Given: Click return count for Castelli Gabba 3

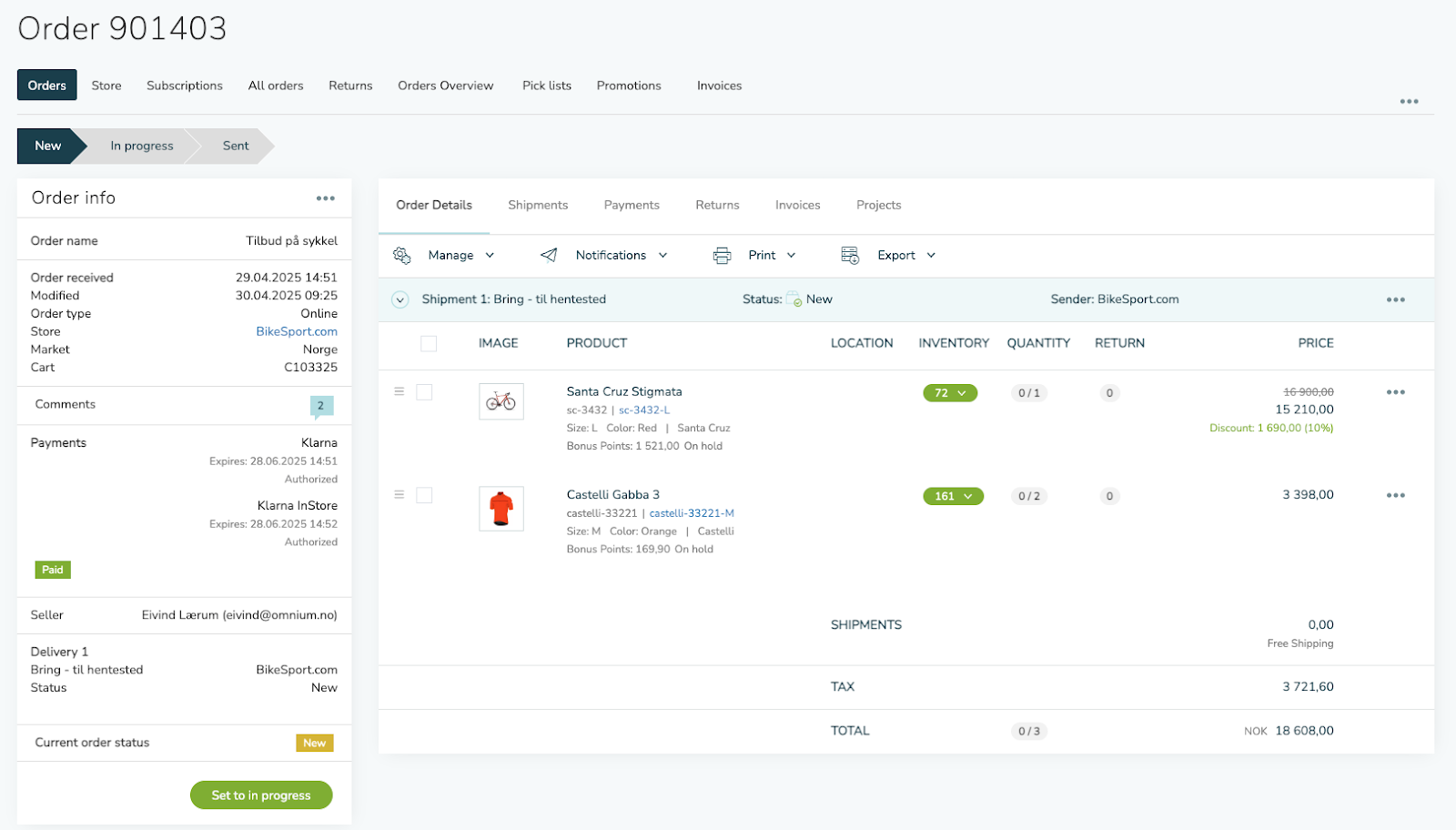Looking at the screenshot, I should click(1109, 496).
